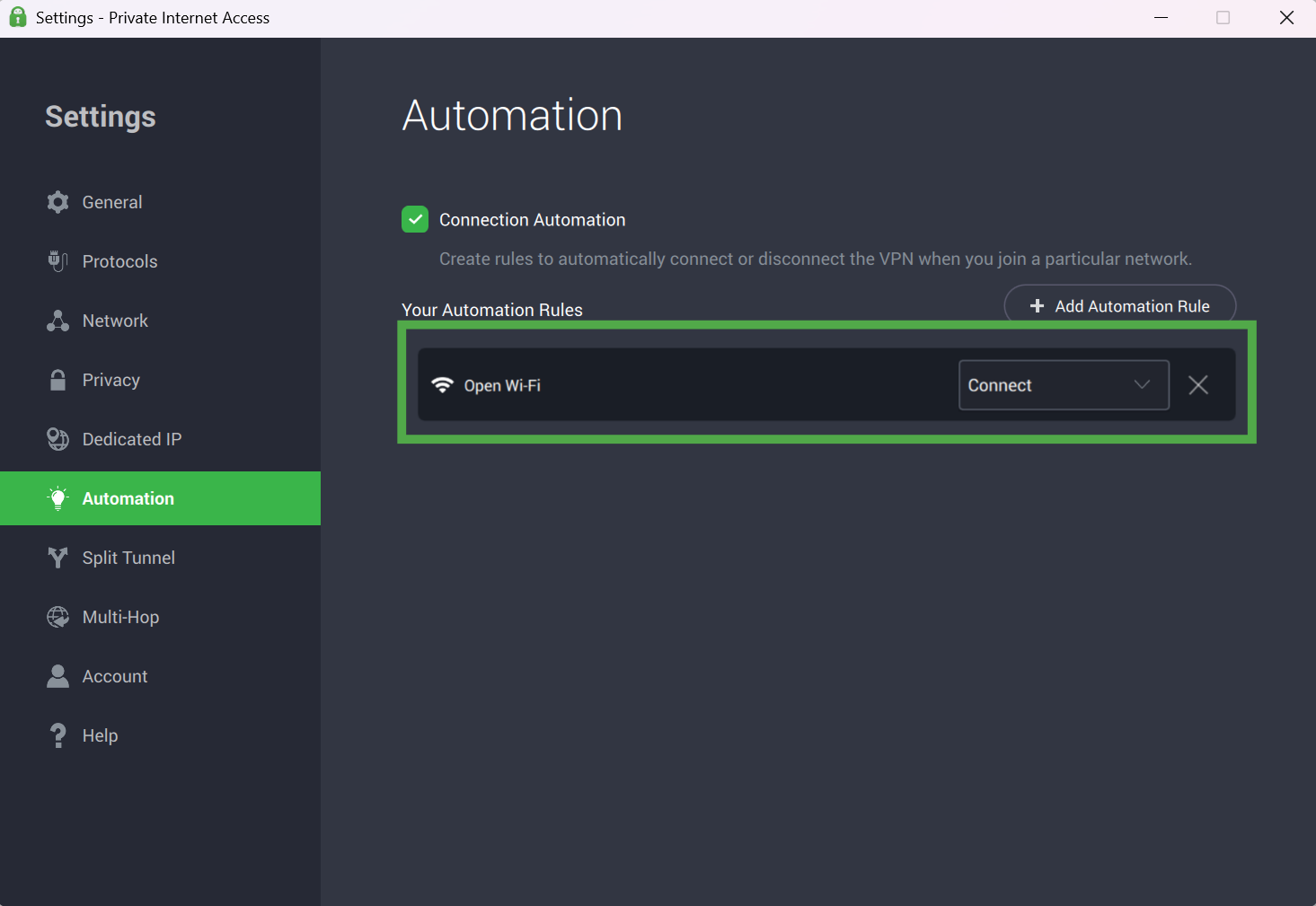Open the Dedicated IP settings label
The height and width of the screenshot is (906, 1316).
click(x=132, y=439)
